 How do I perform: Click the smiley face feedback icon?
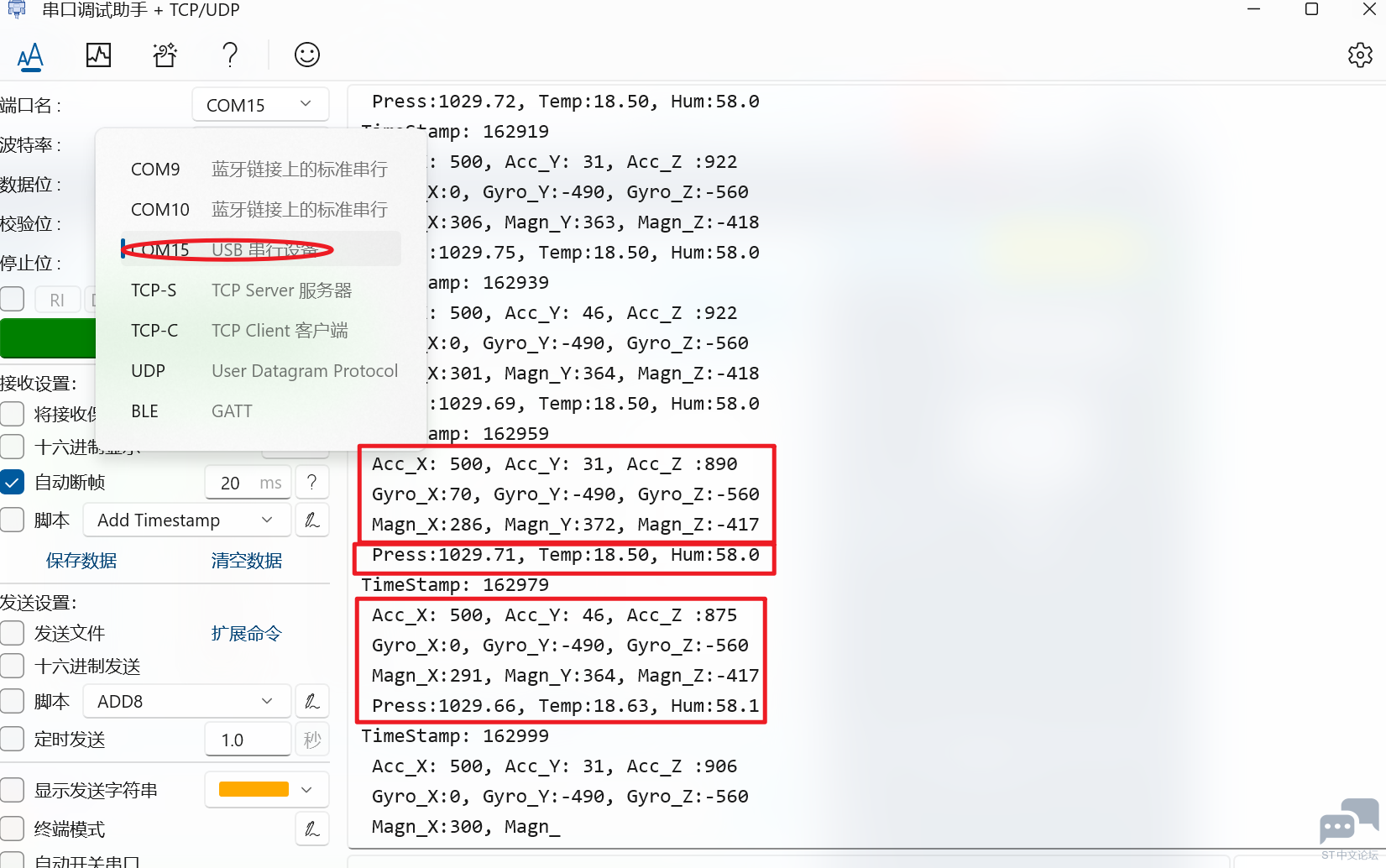[x=306, y=55]
